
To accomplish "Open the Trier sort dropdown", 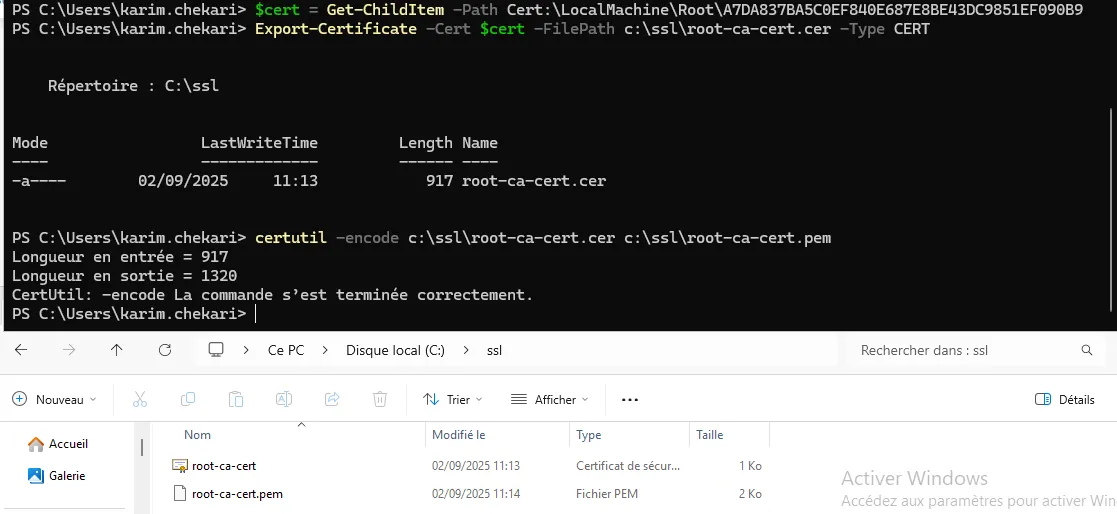I will 453,399.
